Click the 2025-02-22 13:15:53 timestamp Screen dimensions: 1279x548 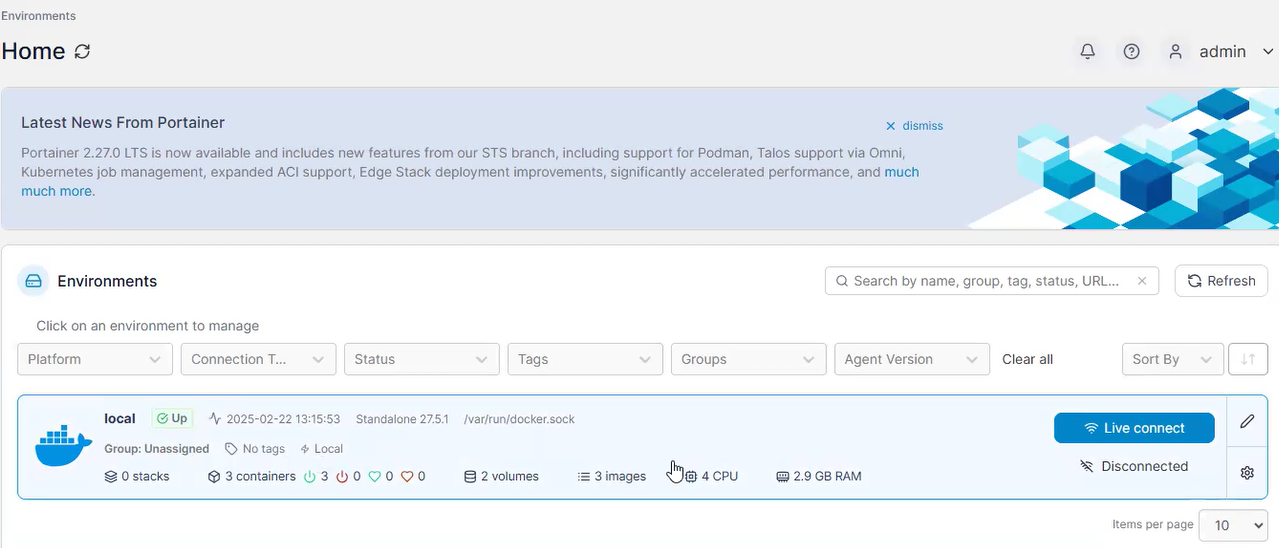coord(283,419)
